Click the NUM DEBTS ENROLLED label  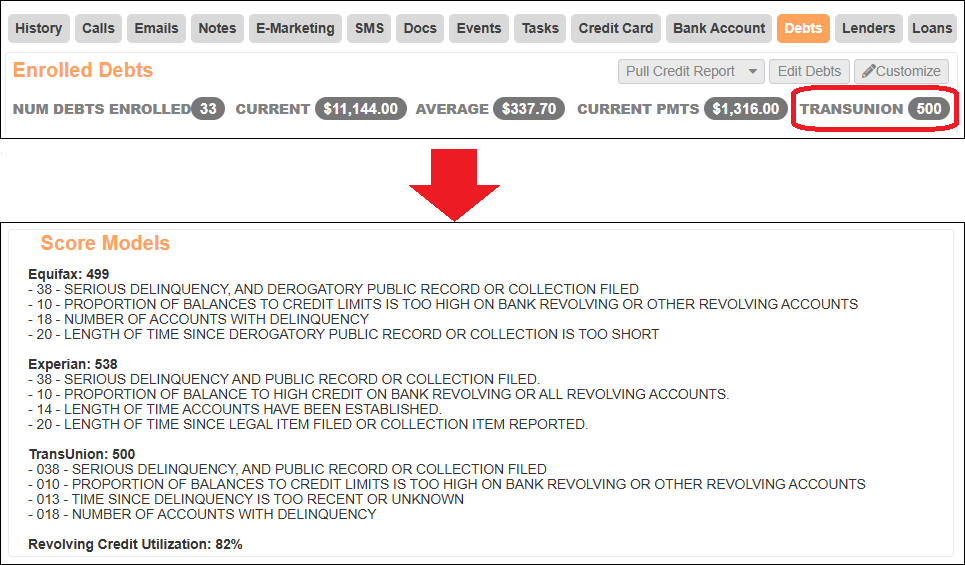tap(102, 109)
